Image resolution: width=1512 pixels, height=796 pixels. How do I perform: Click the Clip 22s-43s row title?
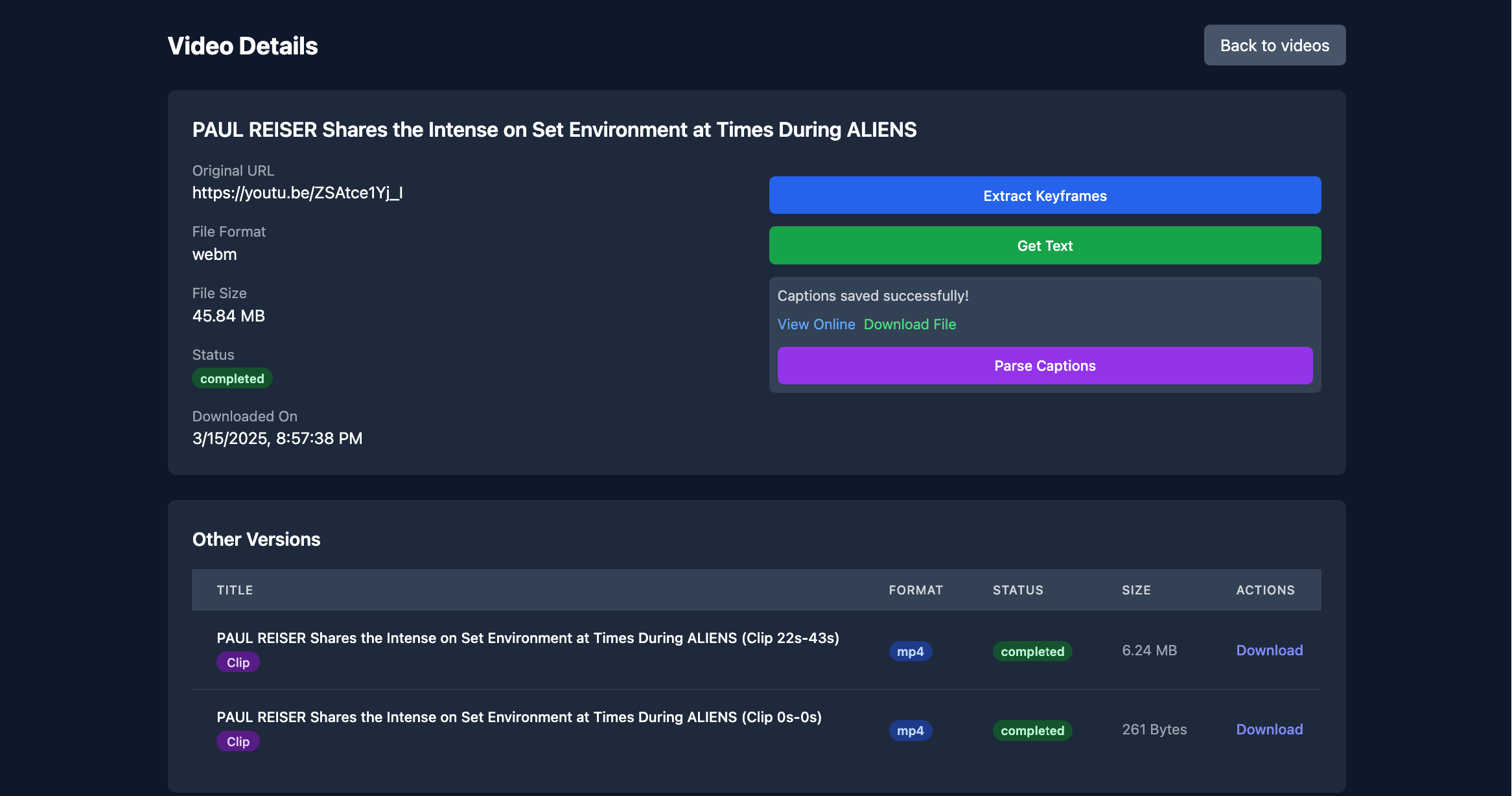coord(528,638)
